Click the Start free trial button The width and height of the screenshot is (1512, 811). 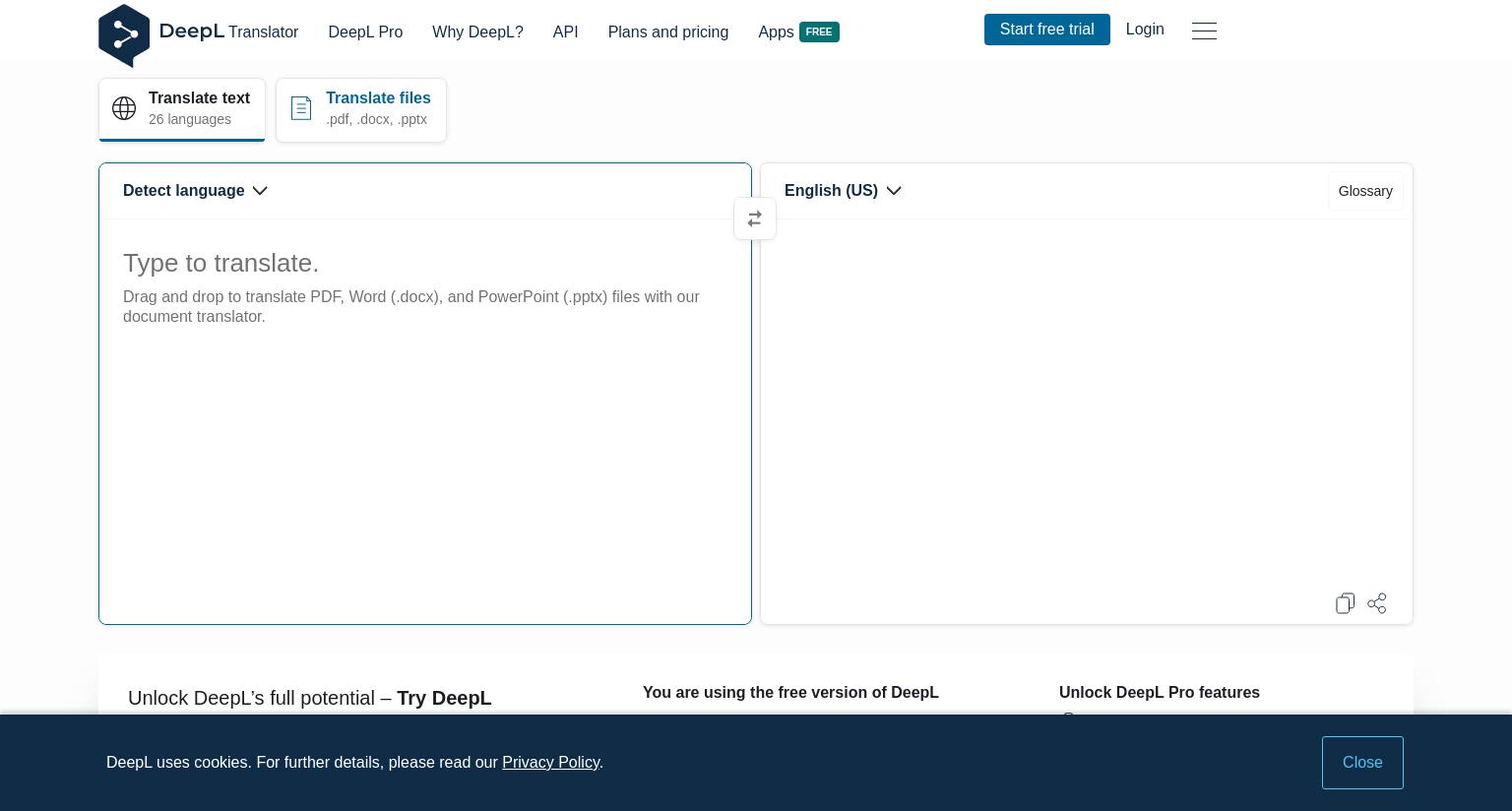click(1047, 30)
